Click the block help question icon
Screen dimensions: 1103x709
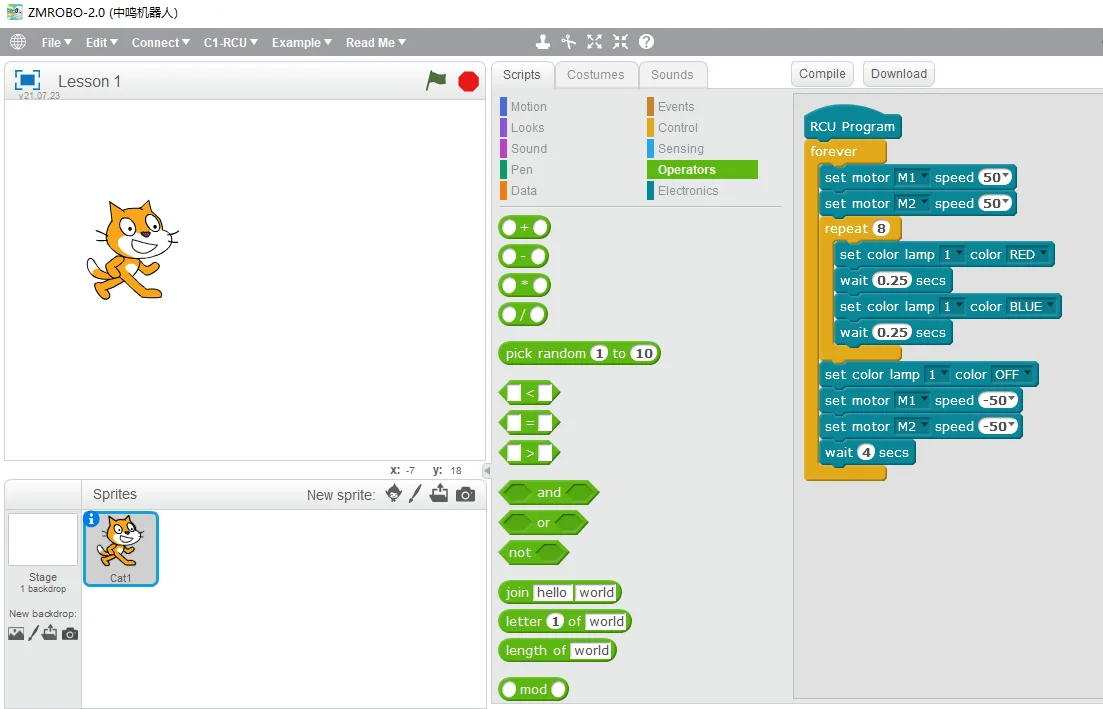(647, 42)
